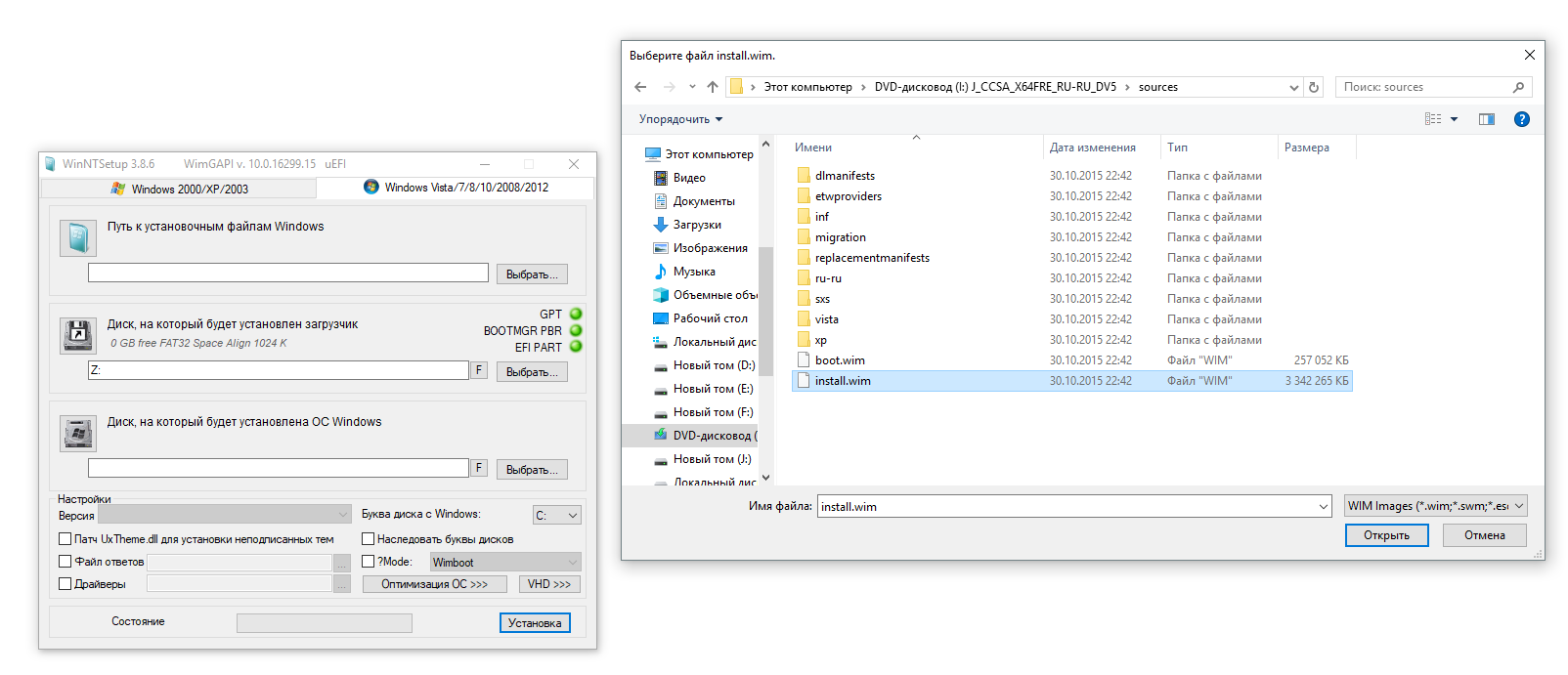Select the migration folder
Screen dimensions: 1568x675
point(841,237)
